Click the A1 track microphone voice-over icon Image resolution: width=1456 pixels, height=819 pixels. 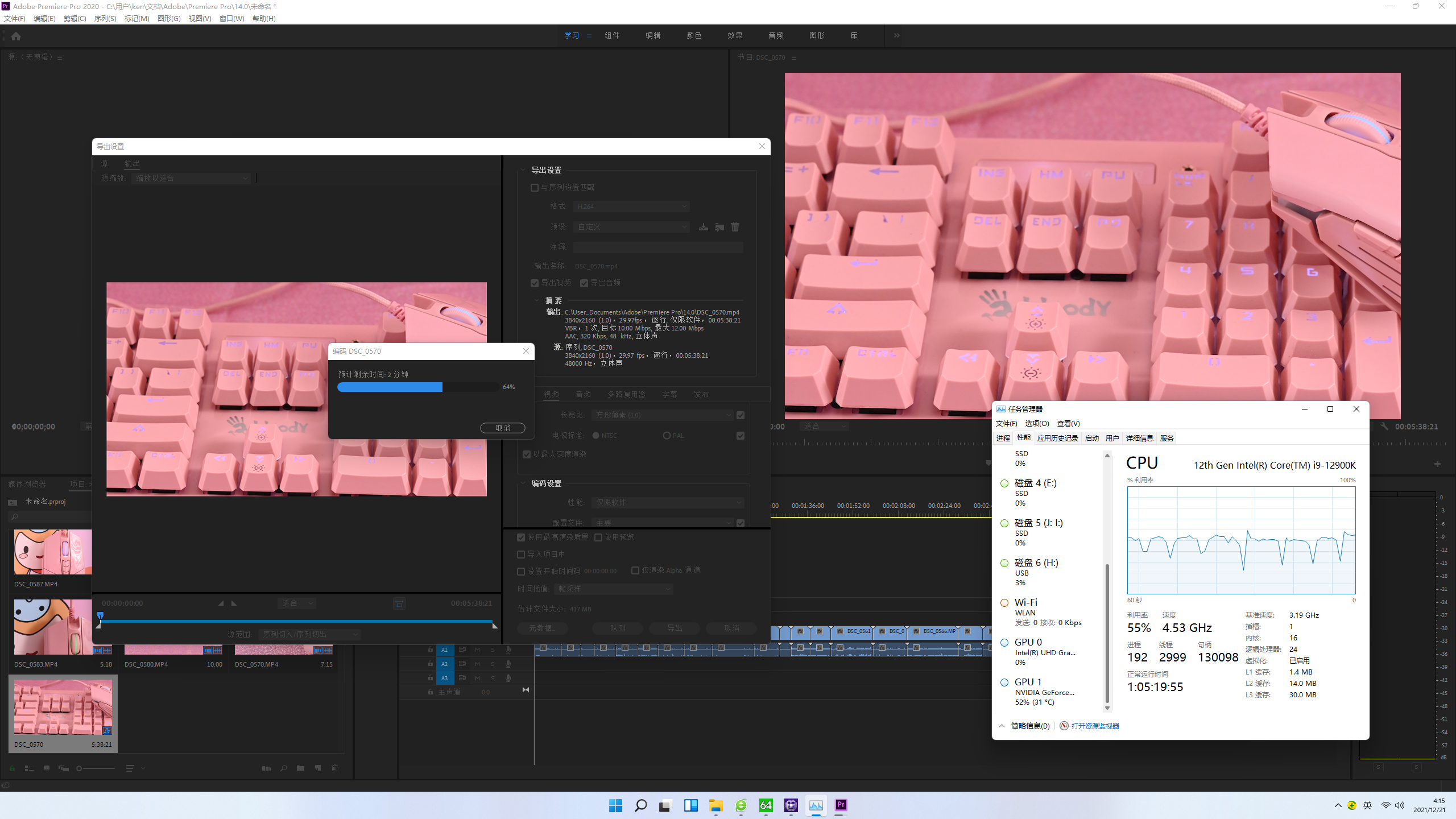[x=508, y=650]
